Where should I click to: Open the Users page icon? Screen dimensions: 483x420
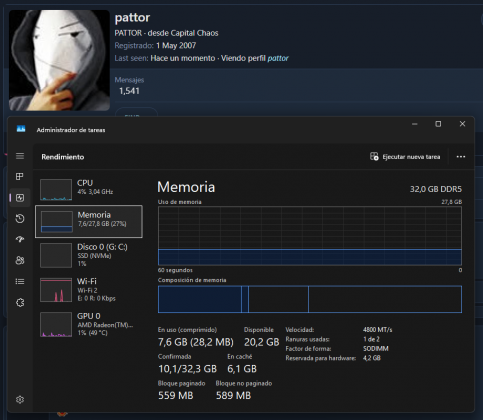pos(20,260)
